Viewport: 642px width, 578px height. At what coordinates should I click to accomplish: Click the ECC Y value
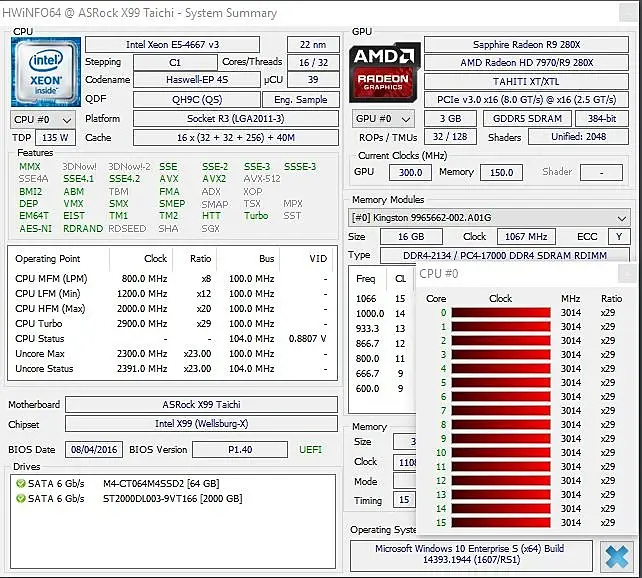coord(619,237)
